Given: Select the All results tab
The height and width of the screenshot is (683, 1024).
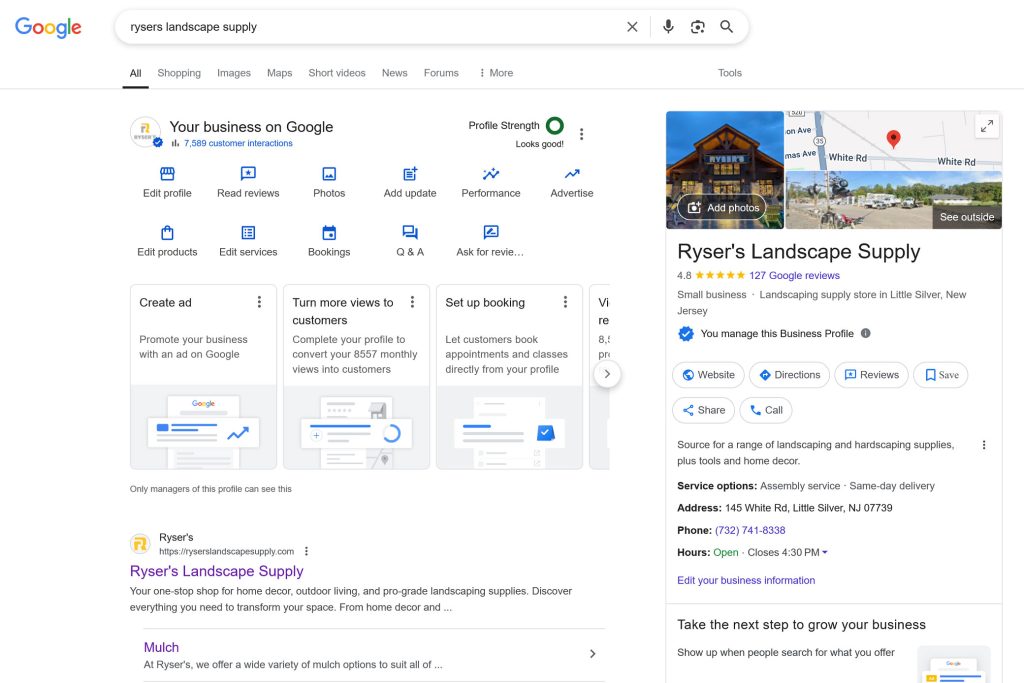Looking at the screenshot, I should 135,73.
